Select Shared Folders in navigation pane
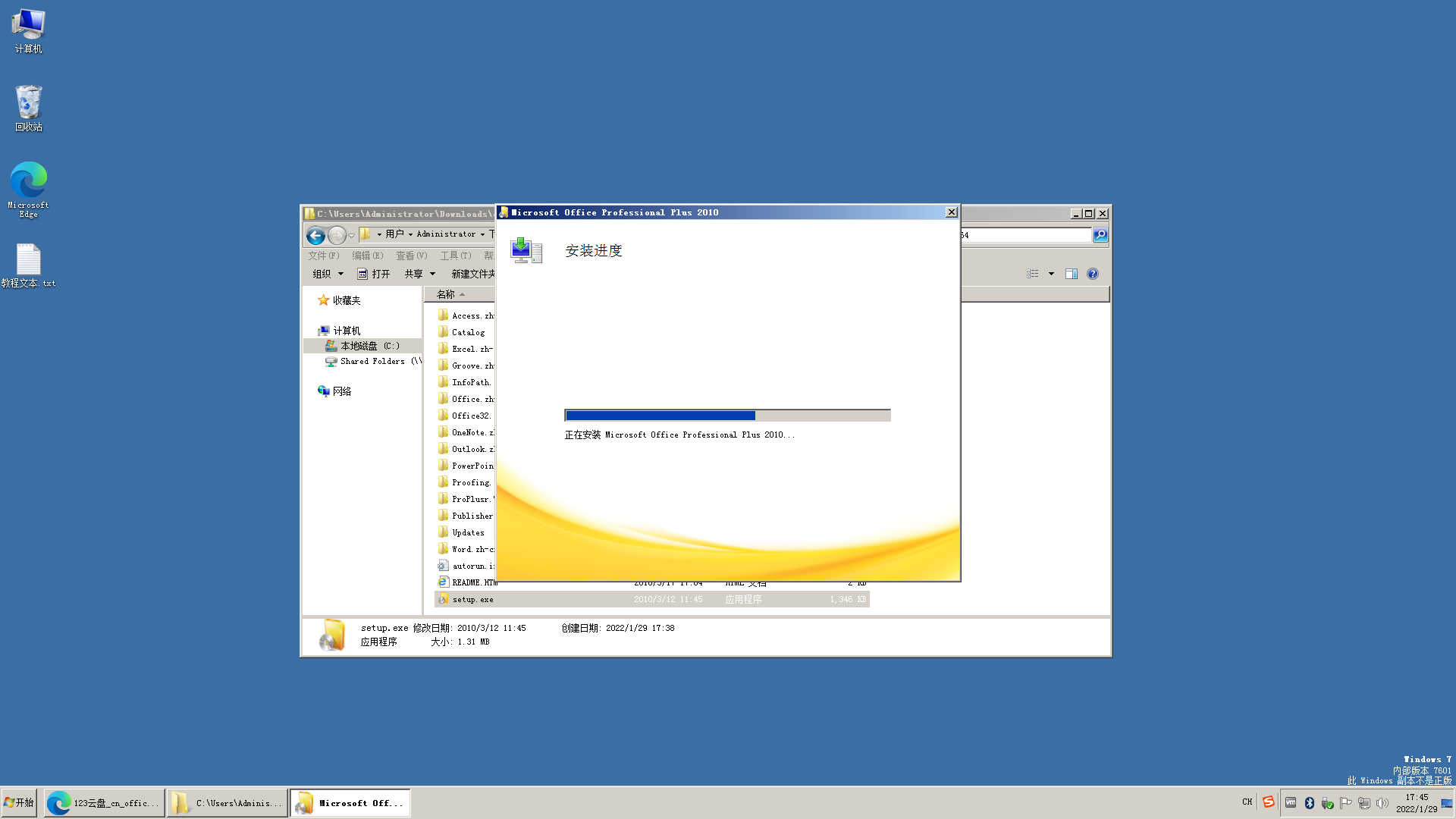 (372, 362)
